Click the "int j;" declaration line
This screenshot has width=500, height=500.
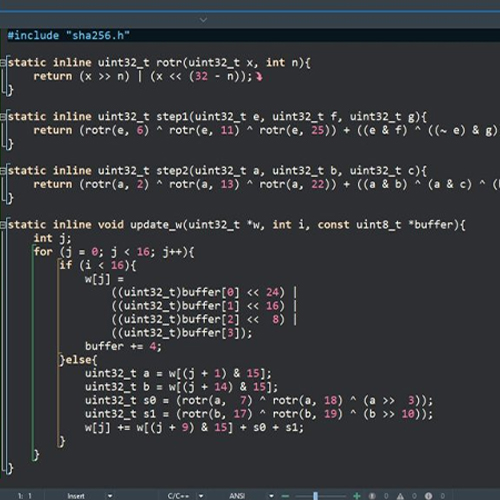tap(52, 238)
